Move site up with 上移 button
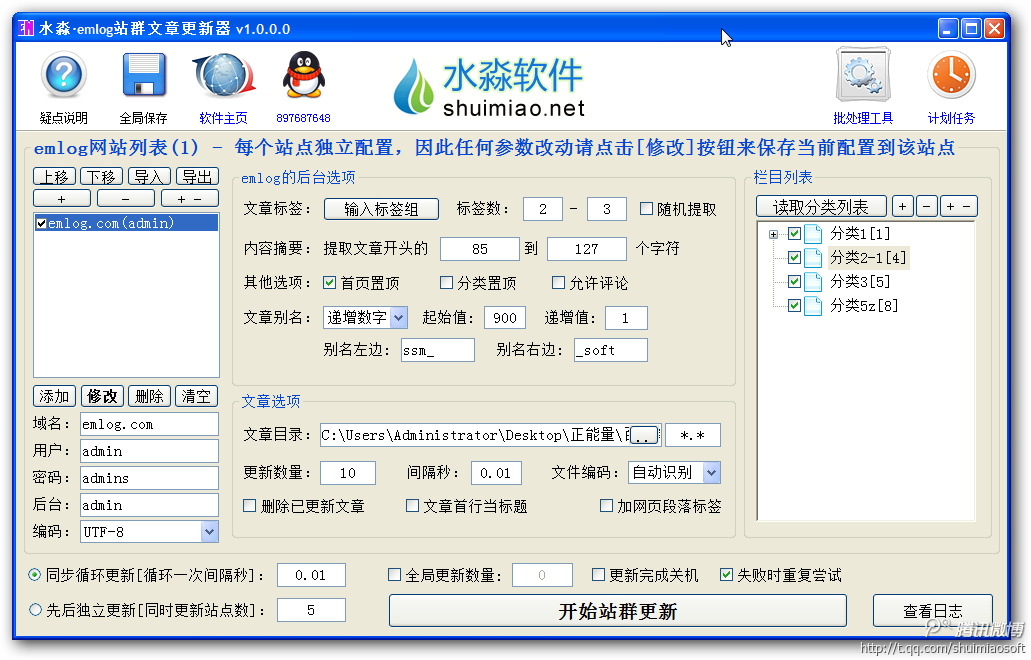Image resolution: width=1031 pixels, height=660 pixels. pyautogui.click(x=55, y=177)
